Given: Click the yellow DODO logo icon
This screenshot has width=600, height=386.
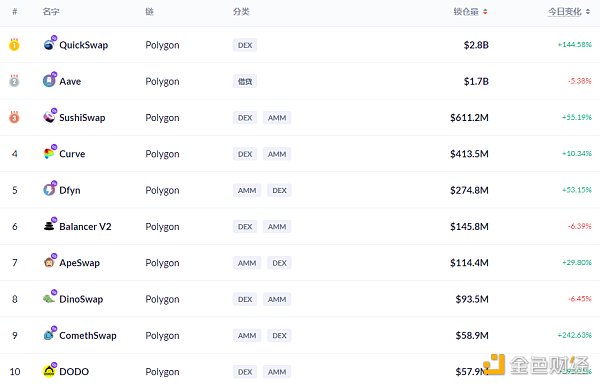Looking at the screenshot, I should 49,371.
